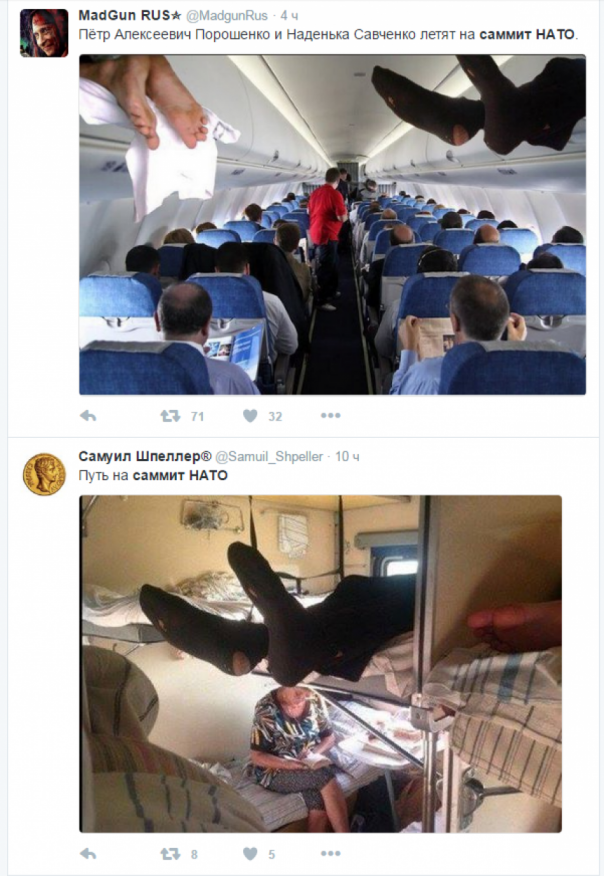Open more options on Самуил Шпеллер tweet
The height and width of the screenshot is (876, 604).
coord(330,854)
